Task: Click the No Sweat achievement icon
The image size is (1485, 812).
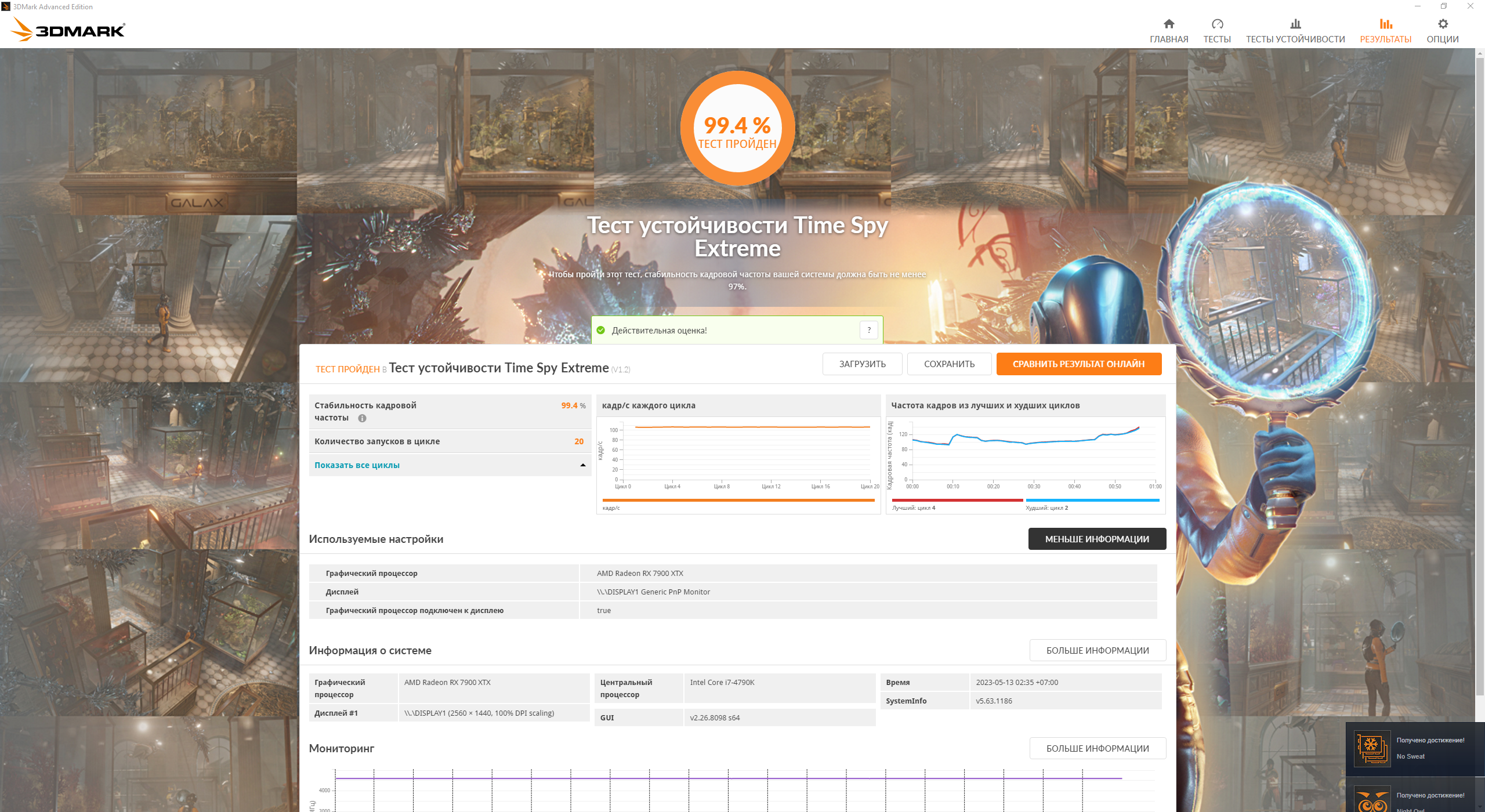Action: pos(1371,748)
